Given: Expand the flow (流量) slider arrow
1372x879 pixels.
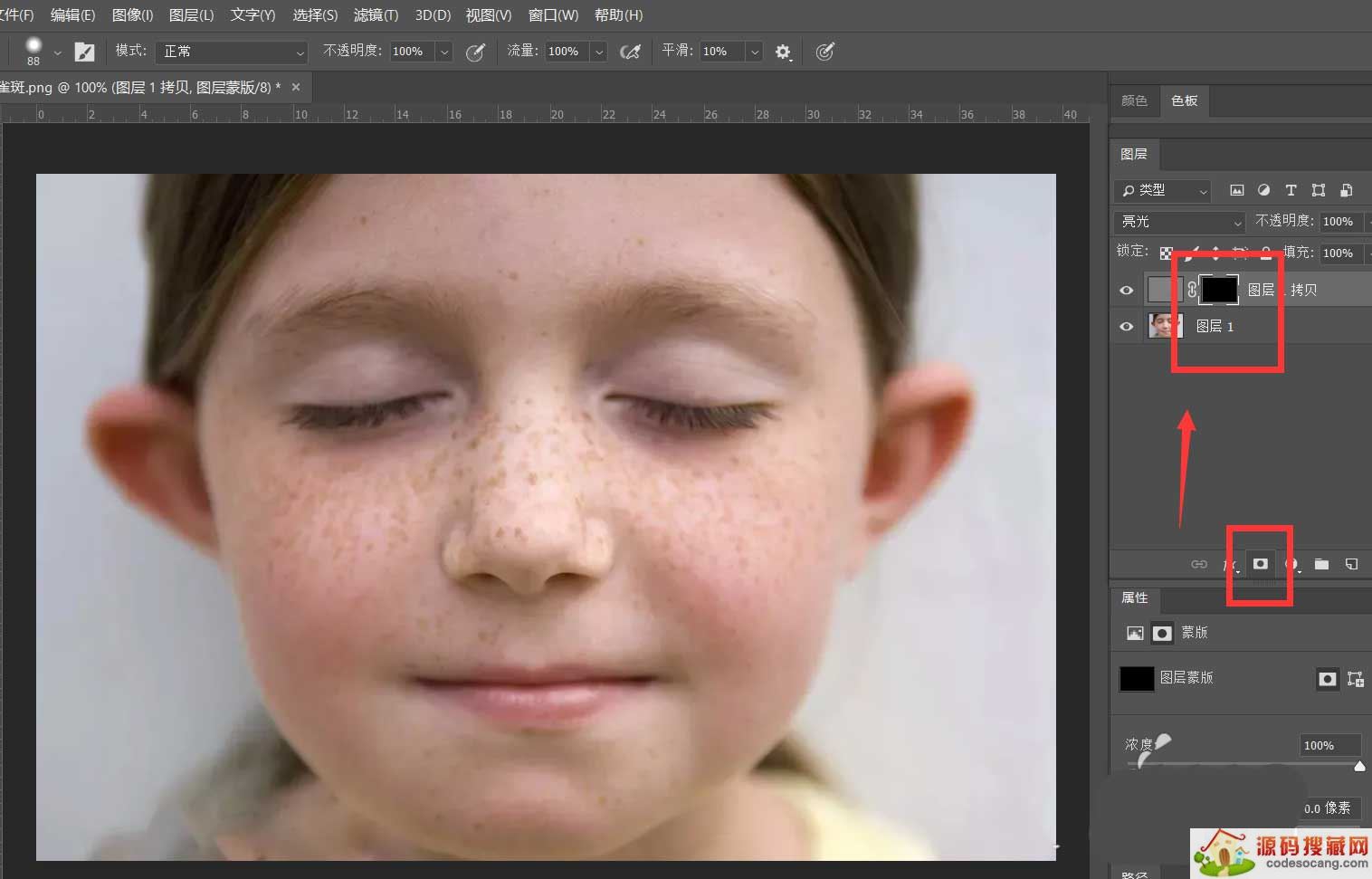Looking at the screenshot, I should (599, 52).
